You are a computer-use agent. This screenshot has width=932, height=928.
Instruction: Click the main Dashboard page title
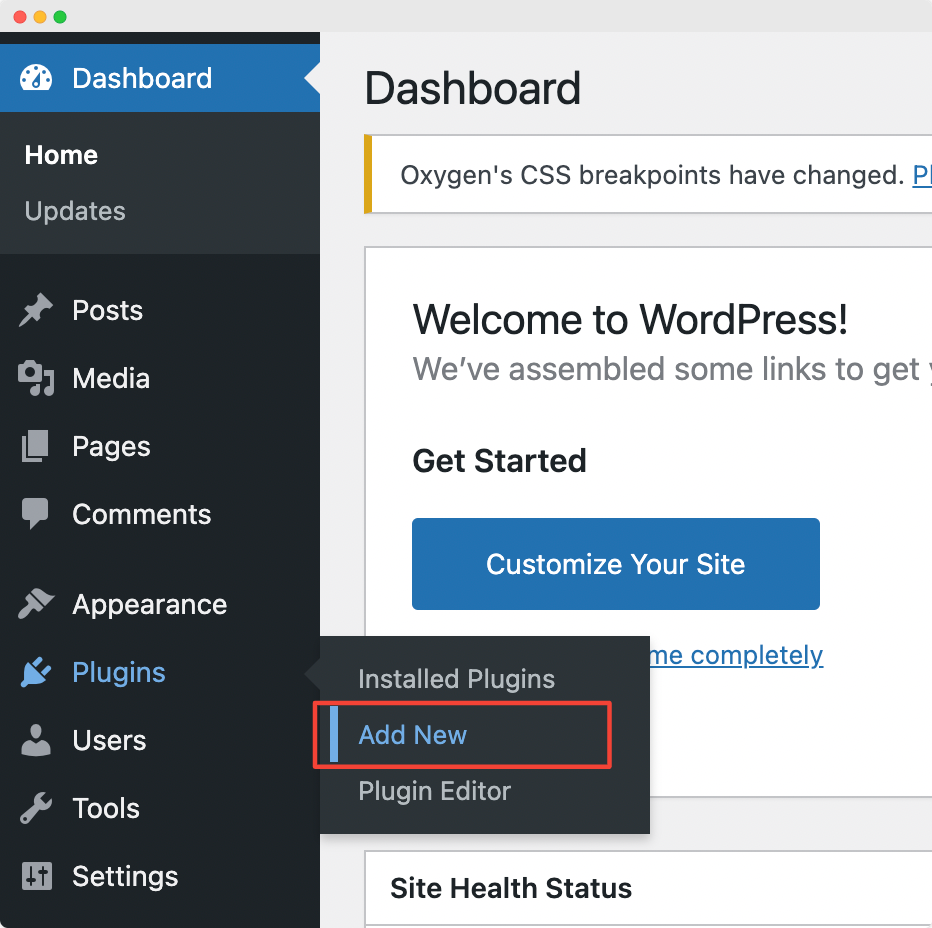coord(473,88)
